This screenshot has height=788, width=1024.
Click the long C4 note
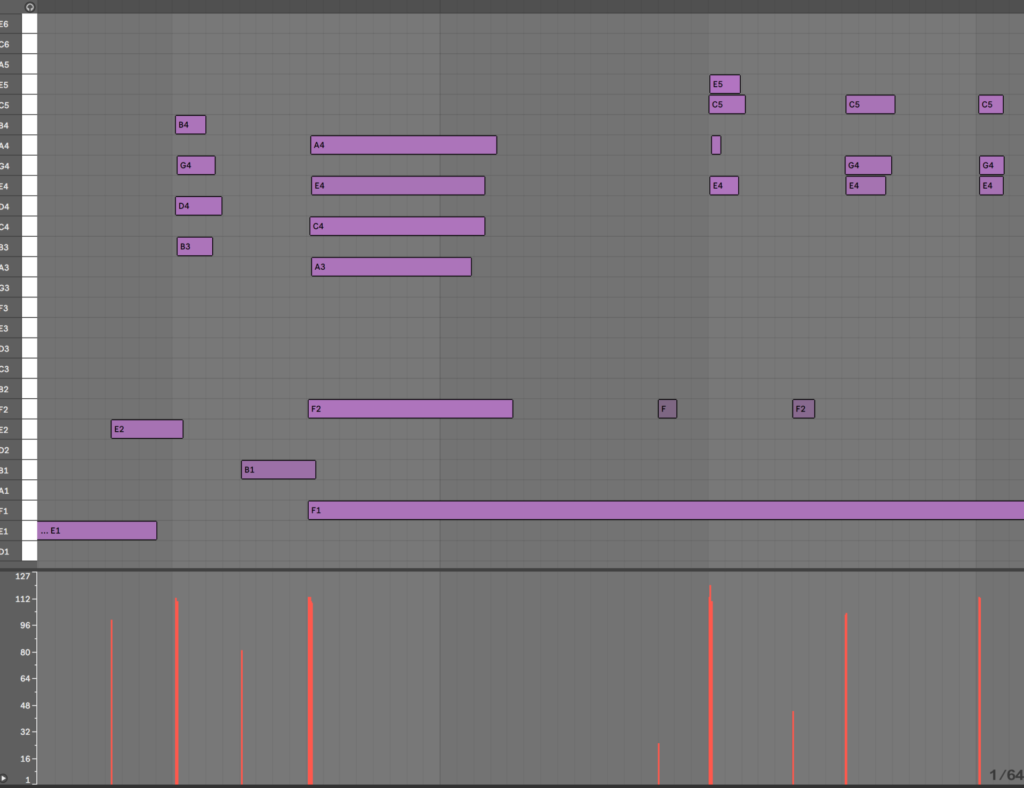[x=397, y=226]
